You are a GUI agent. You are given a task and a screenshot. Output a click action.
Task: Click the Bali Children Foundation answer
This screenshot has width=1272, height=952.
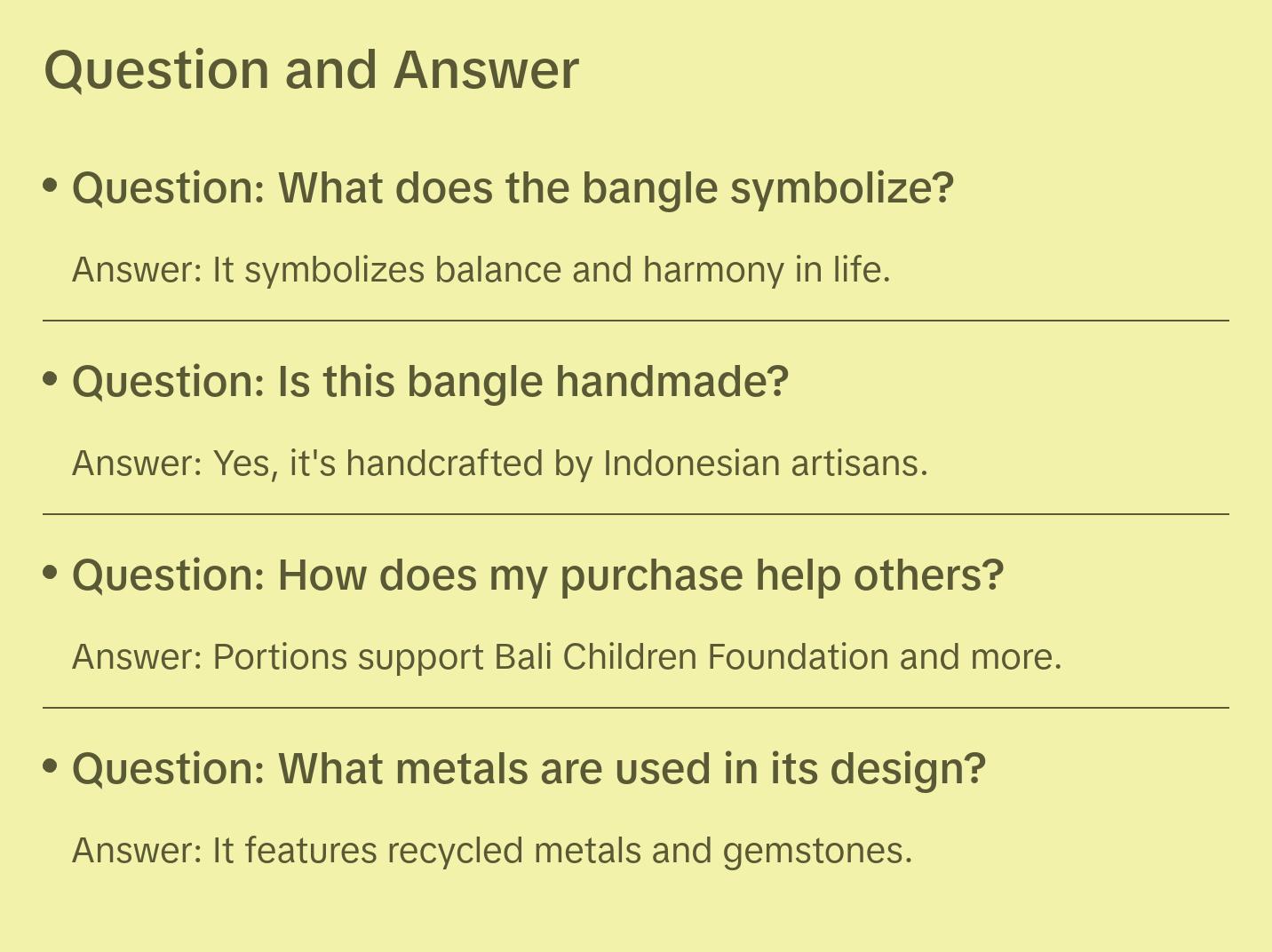coord(567,657)
